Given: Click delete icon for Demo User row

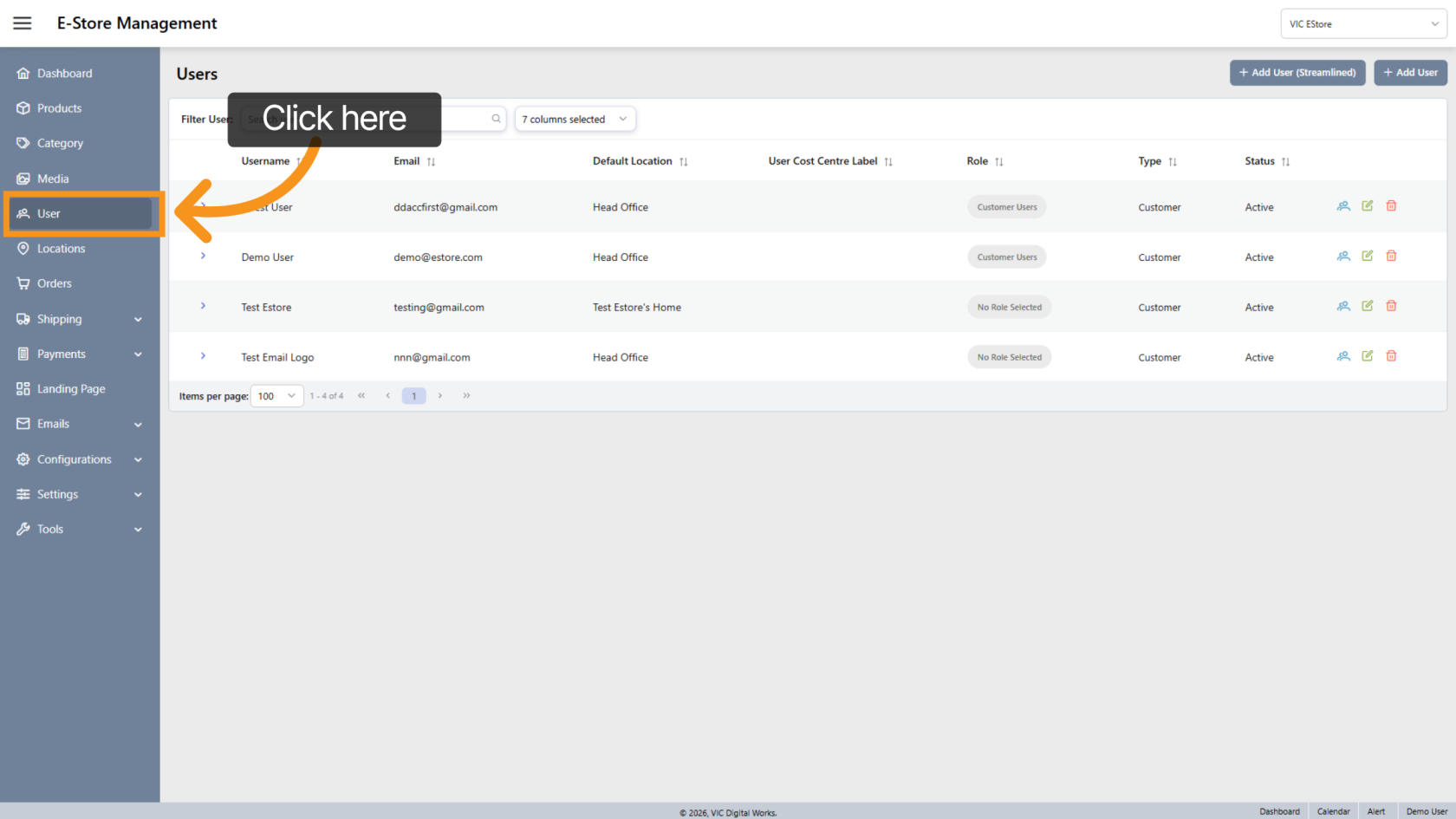Looking at the screenshot, I should (x=1391, y=257).
